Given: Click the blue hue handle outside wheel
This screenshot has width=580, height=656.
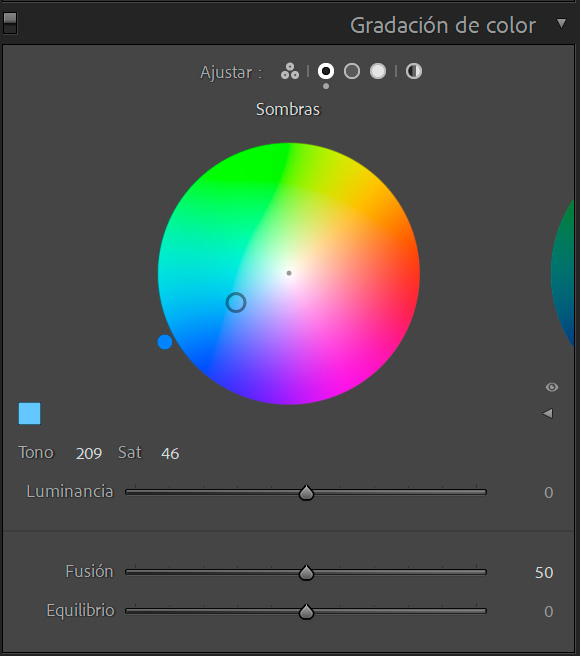Looking at the screenshot, I should point(165,342).
